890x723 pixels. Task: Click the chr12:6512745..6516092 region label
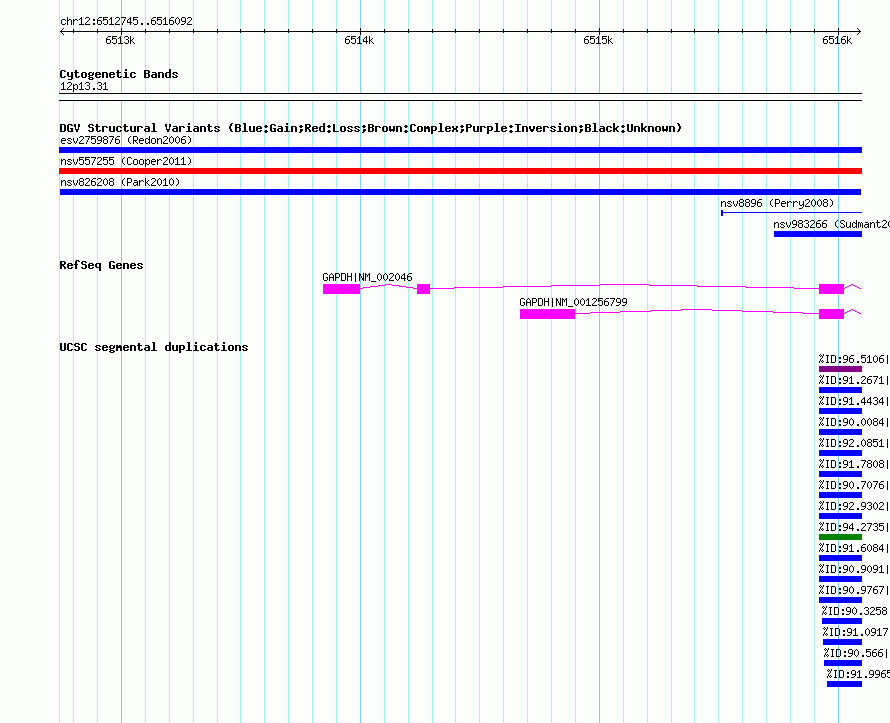click(x=126, y=21)
